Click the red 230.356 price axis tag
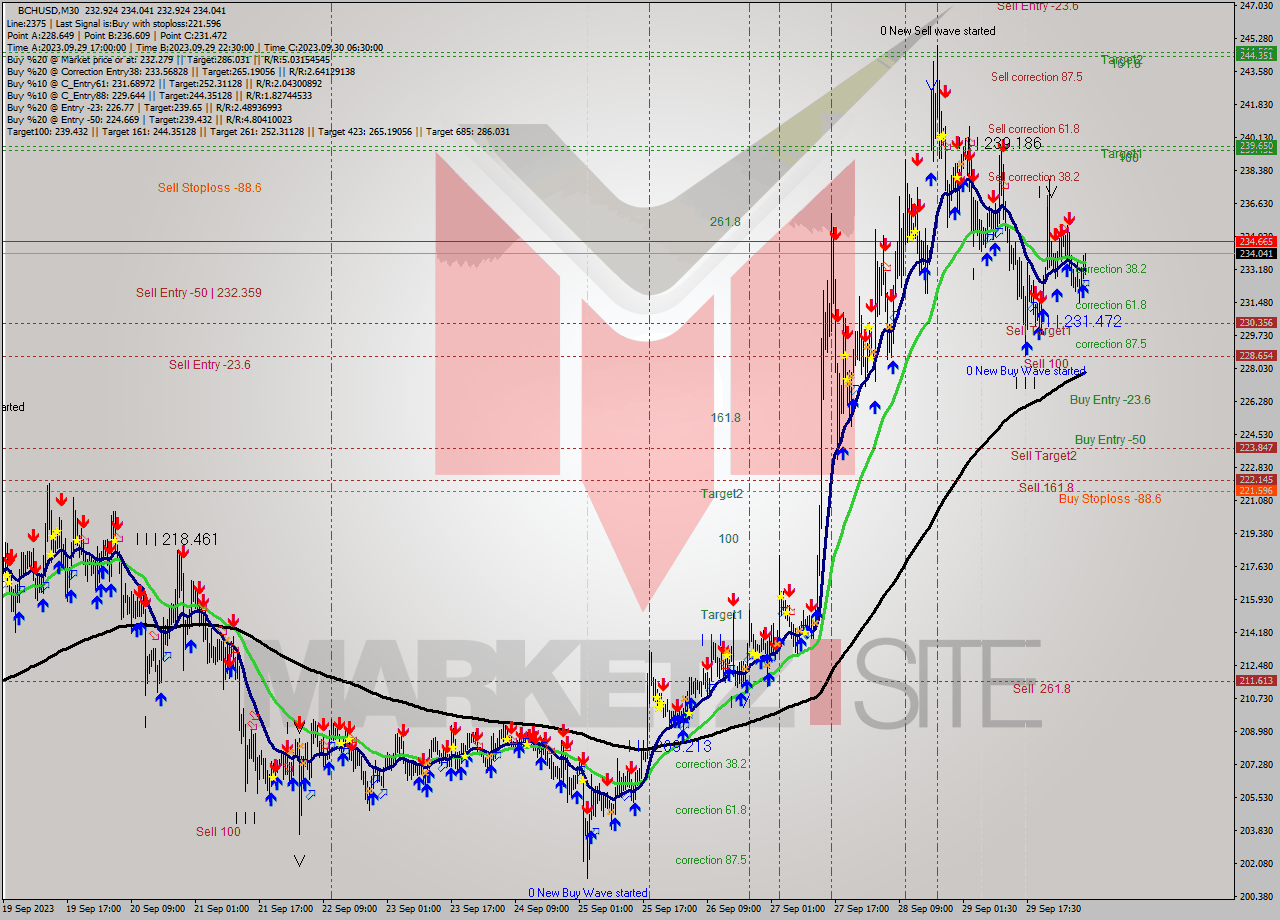1280x920 pixels. coord(1256,322)
